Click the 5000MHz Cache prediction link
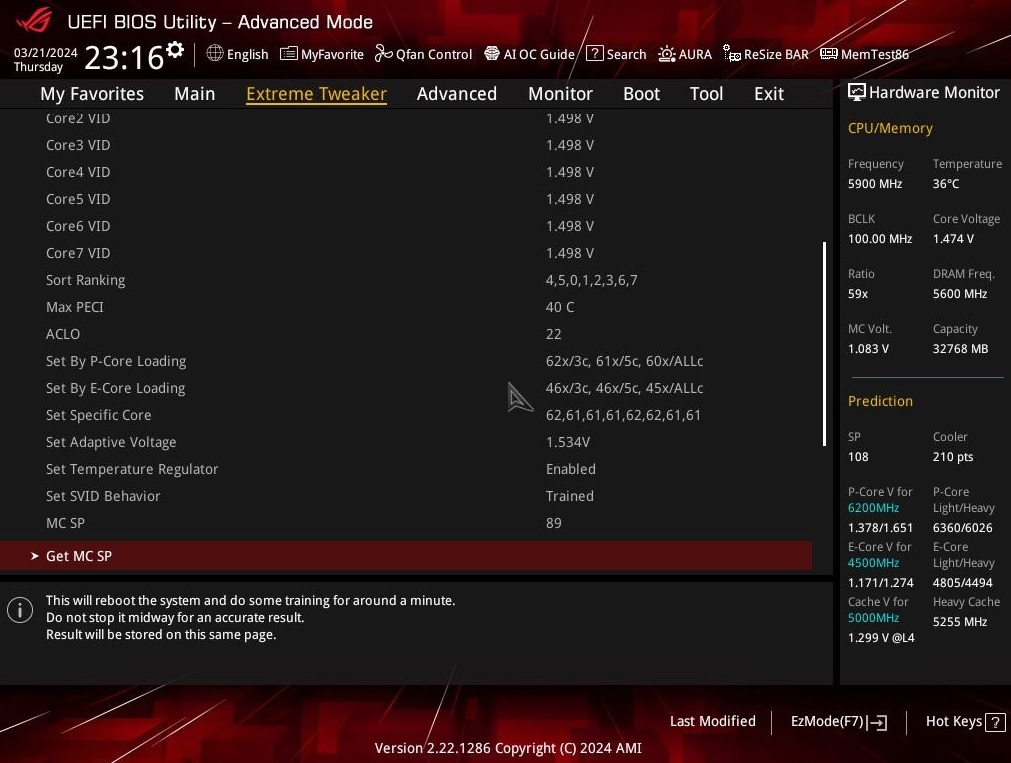 (873, 618)
